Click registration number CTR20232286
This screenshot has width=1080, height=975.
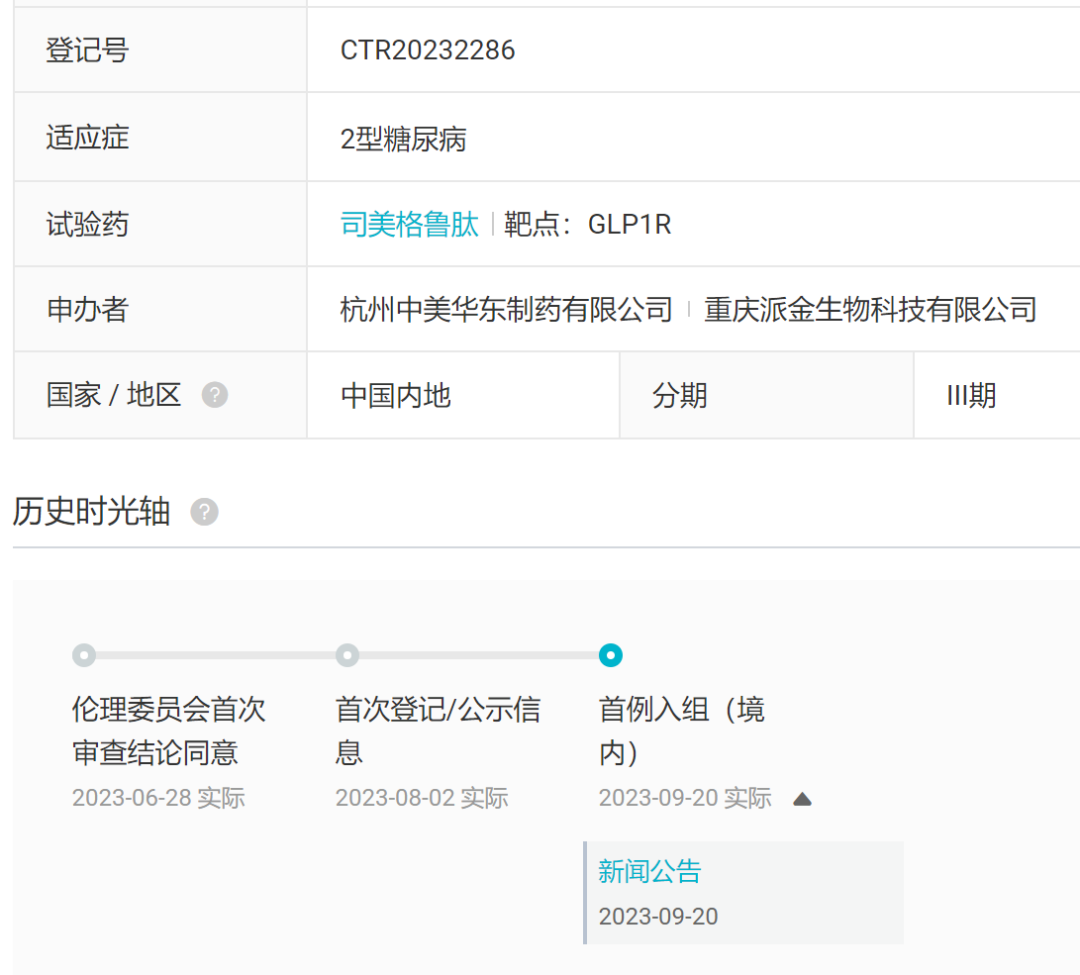pos(428,50)
